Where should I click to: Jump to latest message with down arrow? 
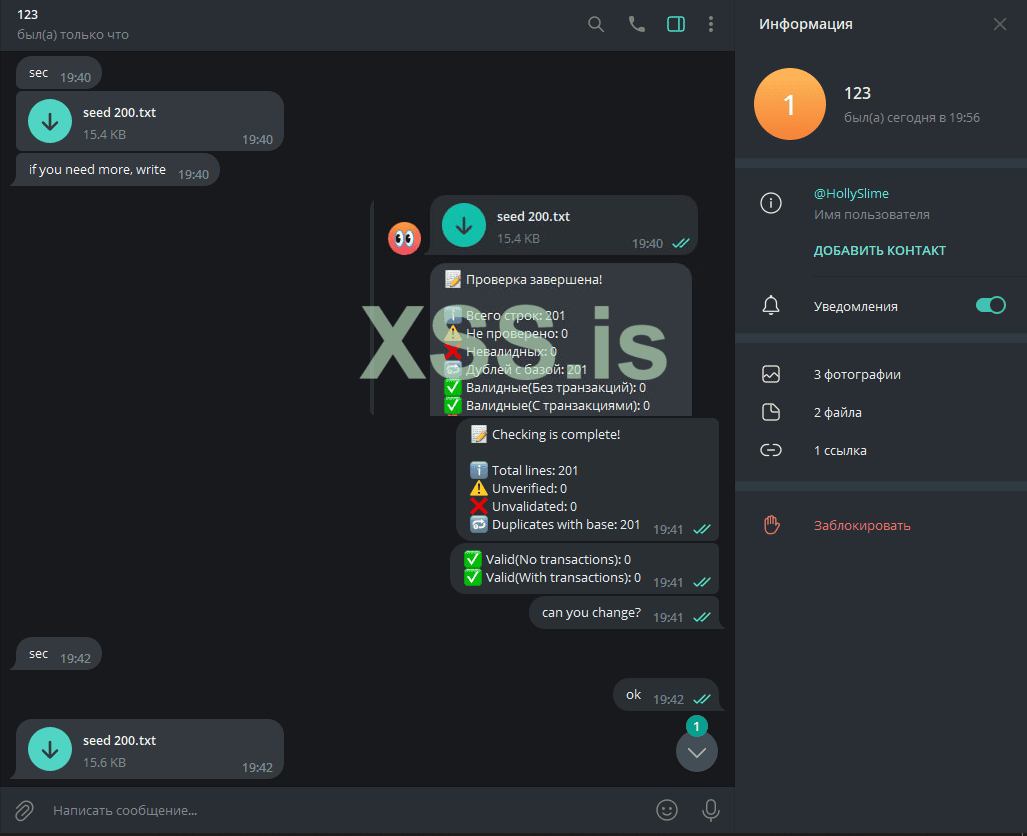[697, 751]
